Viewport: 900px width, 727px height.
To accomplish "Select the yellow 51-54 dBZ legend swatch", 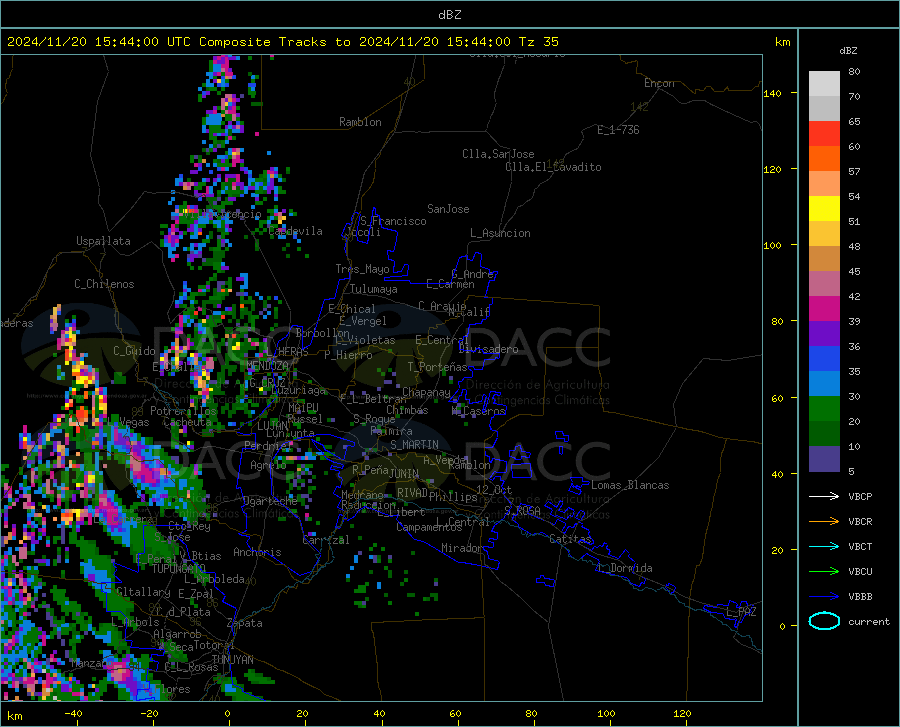I will click(824, 209).
